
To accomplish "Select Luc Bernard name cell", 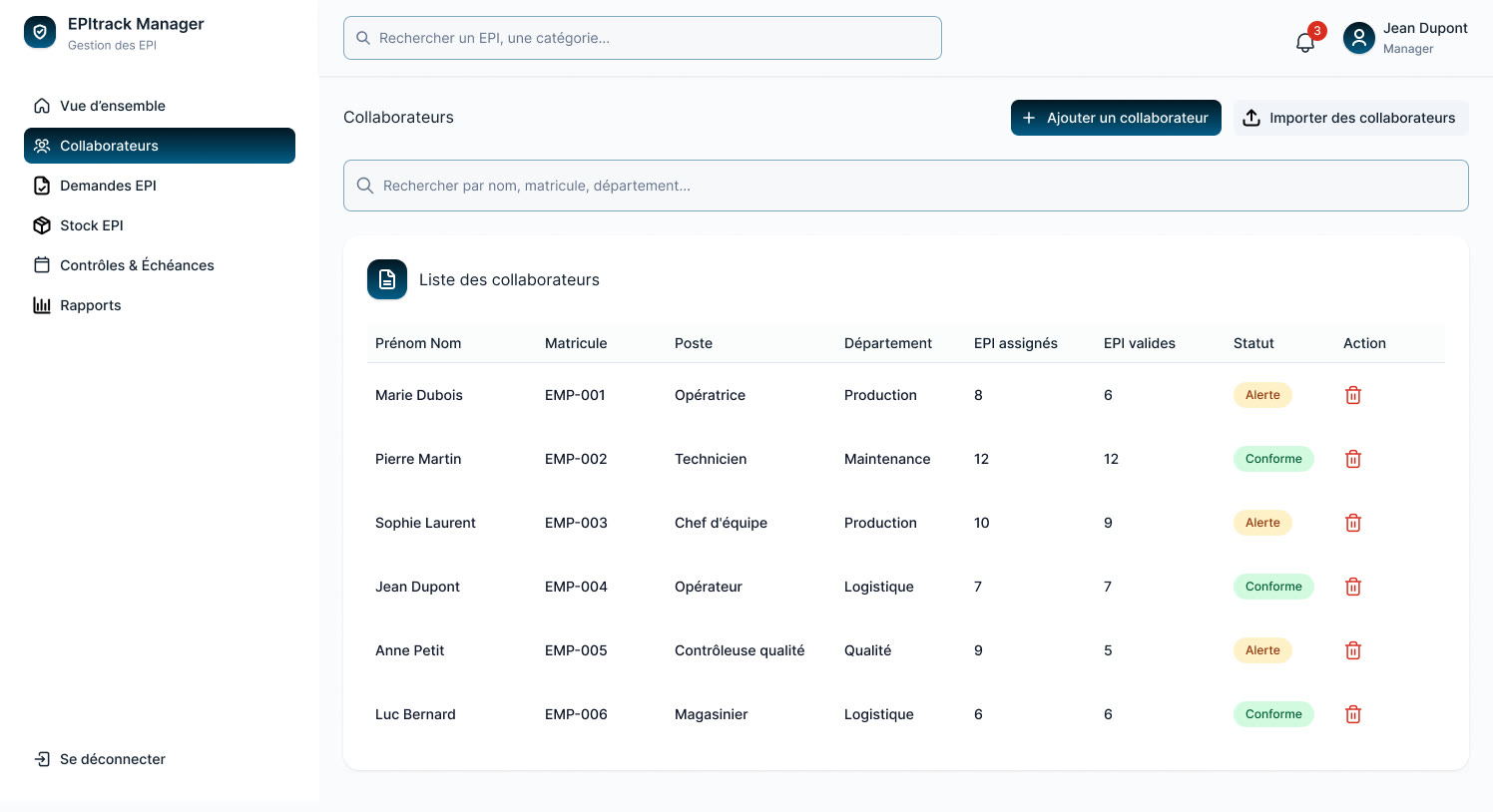I will [415, 714].
